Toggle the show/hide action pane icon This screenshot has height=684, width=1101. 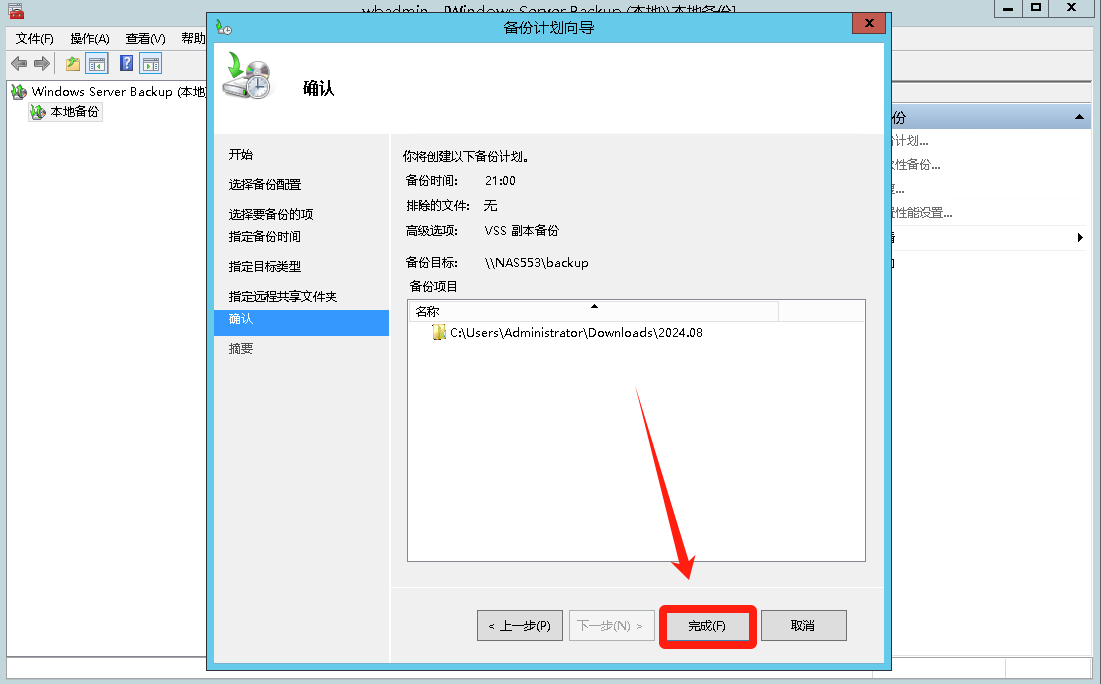tap(150, 64)
